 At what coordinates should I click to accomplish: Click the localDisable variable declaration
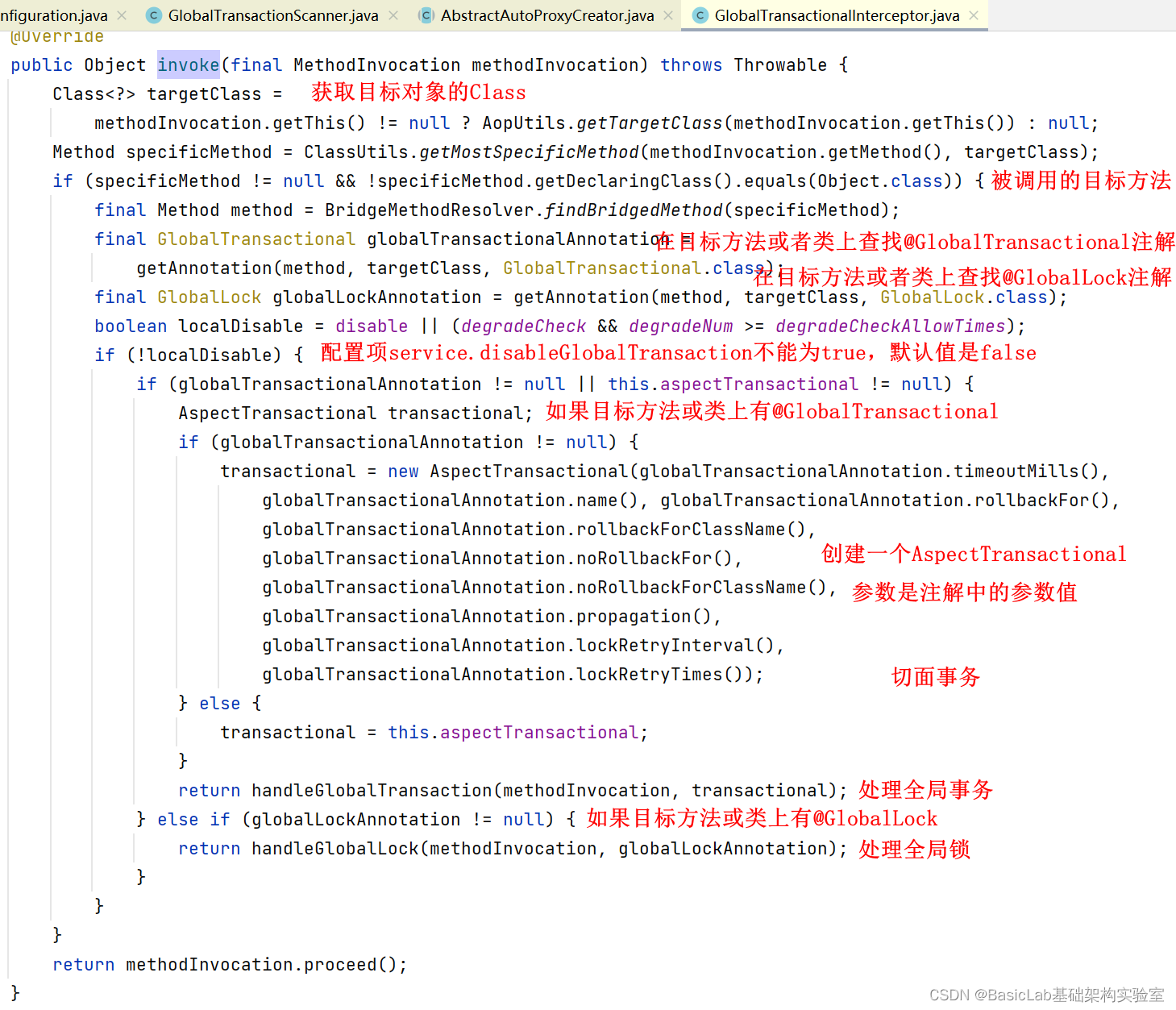click(240, 326)
